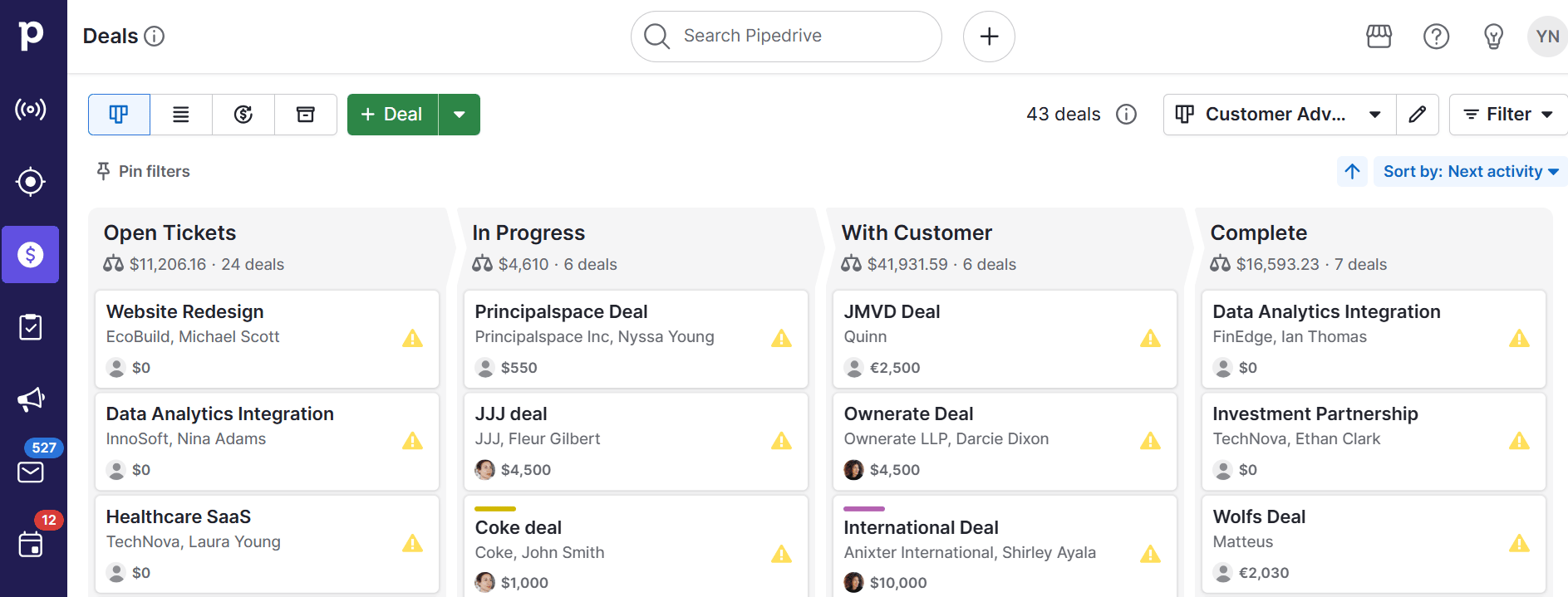Click warning icon on Coke deal
Image resolution: width=1568 pixels, height=597 pixels.
point(782,554)
